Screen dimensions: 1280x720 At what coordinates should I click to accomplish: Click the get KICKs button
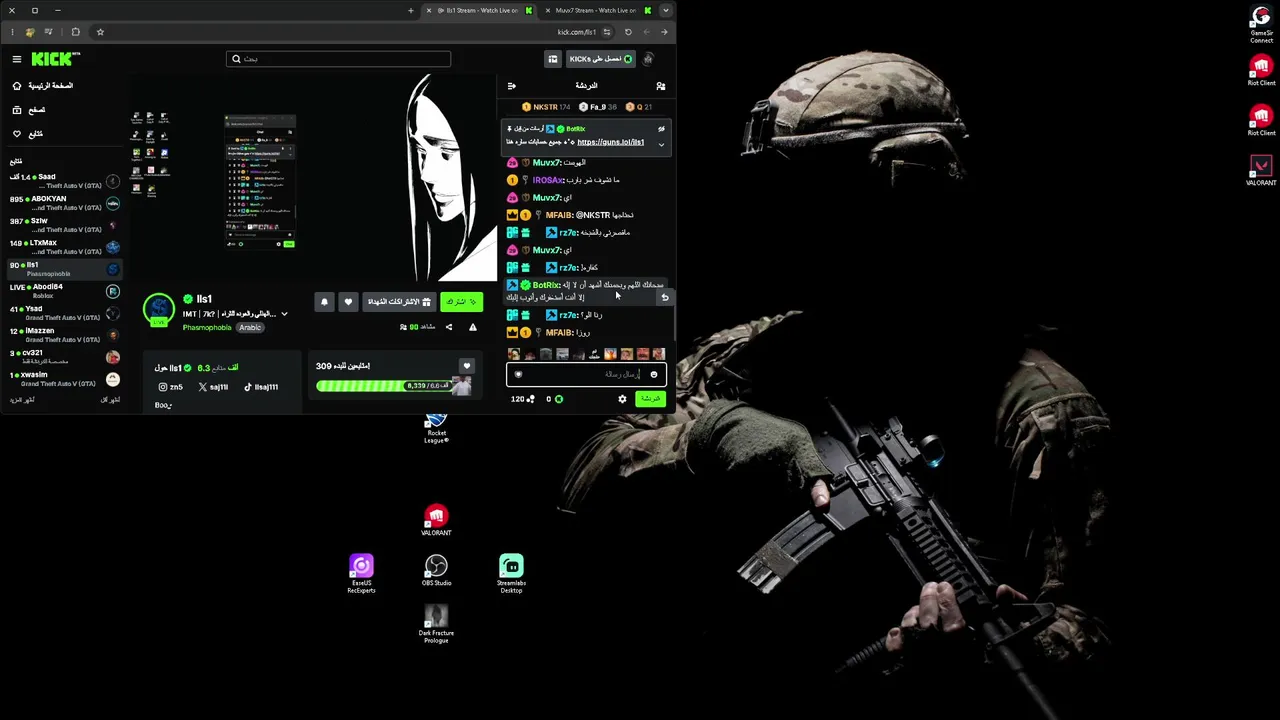click(600, 59)
